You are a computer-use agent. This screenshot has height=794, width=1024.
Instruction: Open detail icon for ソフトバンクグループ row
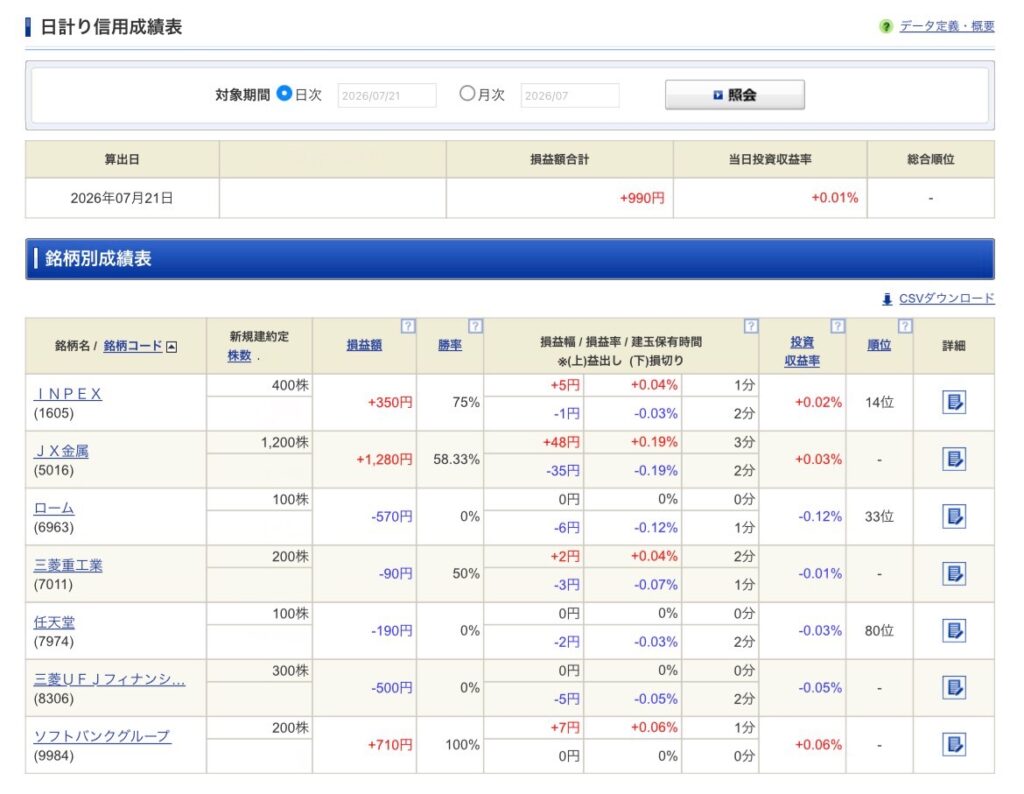[953, 744]
